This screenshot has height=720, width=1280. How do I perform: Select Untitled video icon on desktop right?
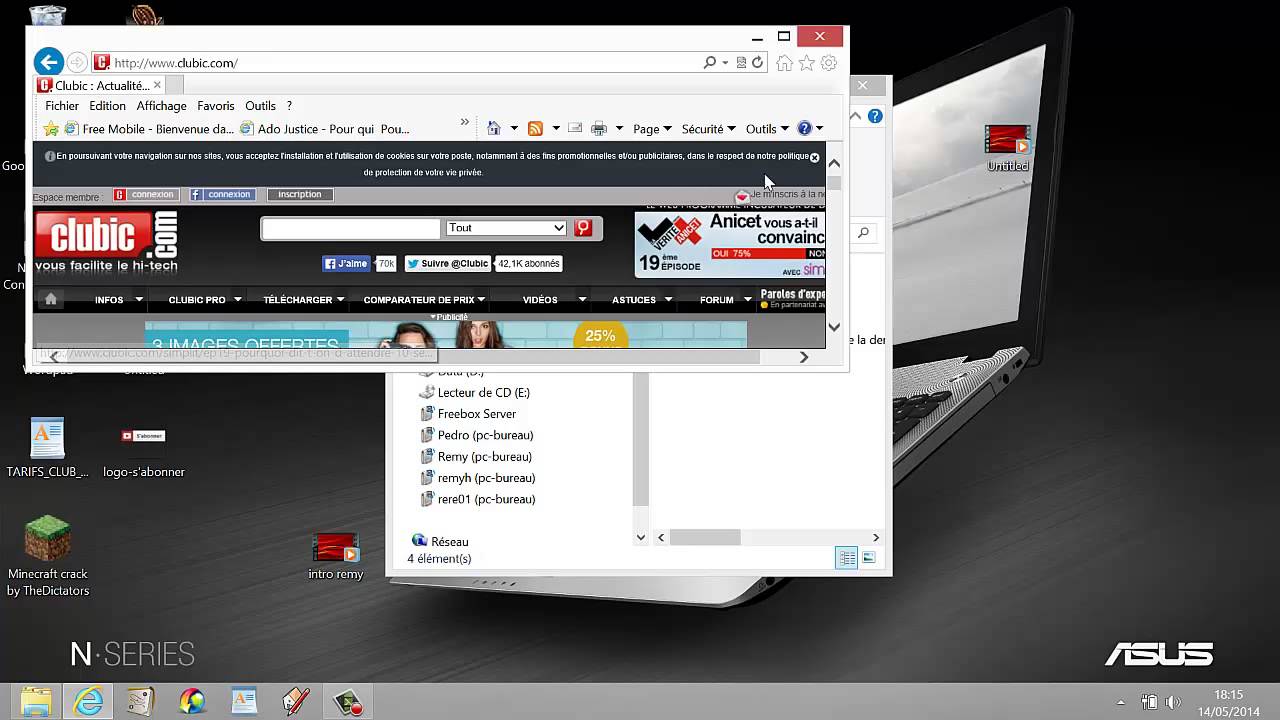click(1007, 148)
